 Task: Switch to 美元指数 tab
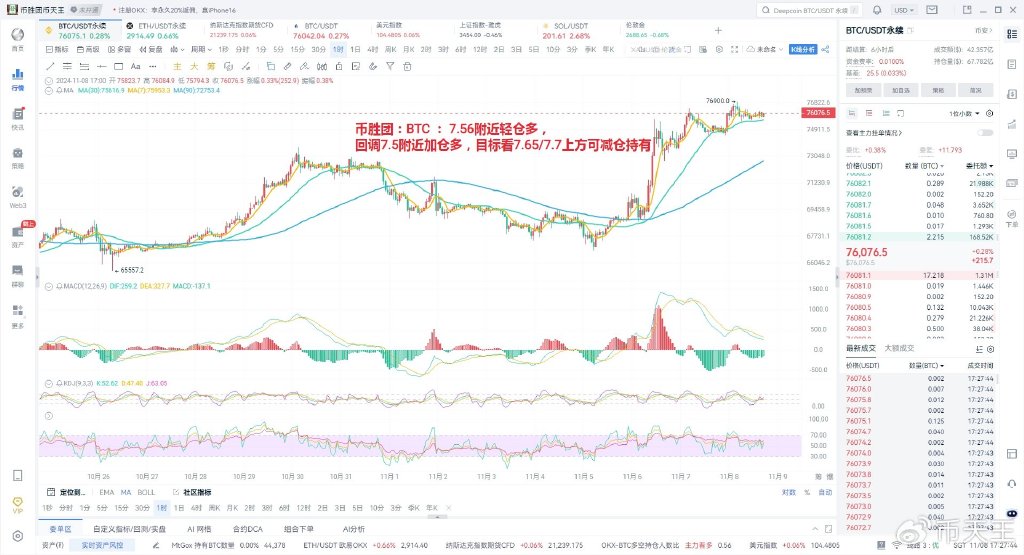[x=398, y=30]
